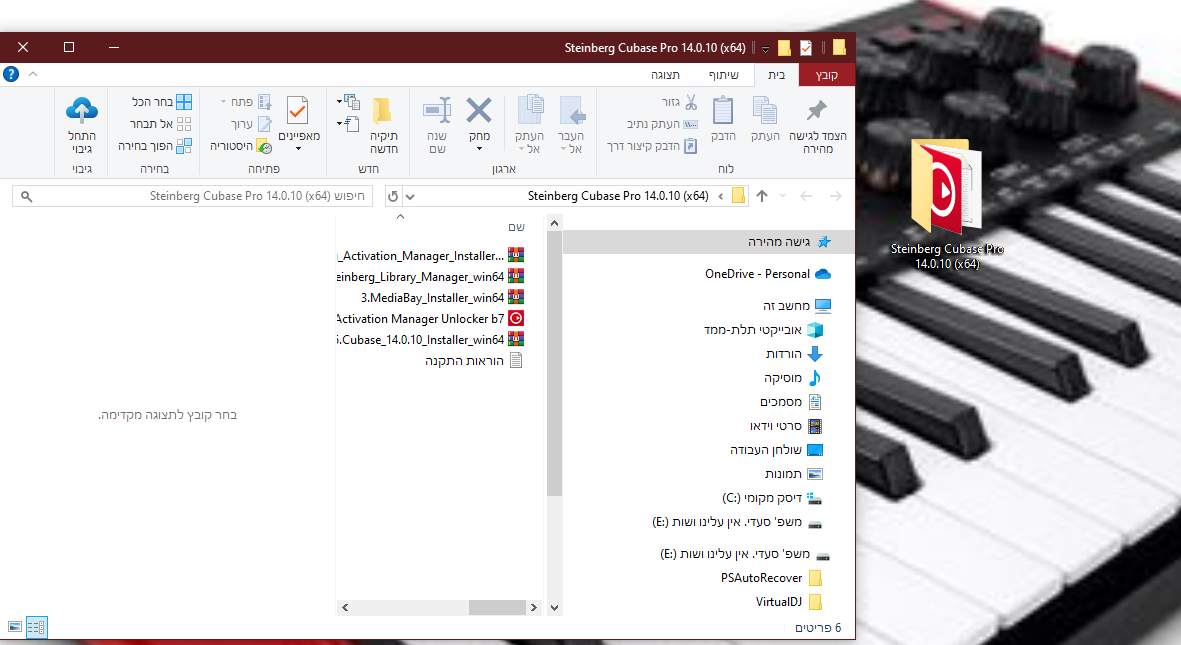Screen dimensions: 1181x645
Task: Select OneDrive - Personal in navigation pane
Action: click(767, 274)
